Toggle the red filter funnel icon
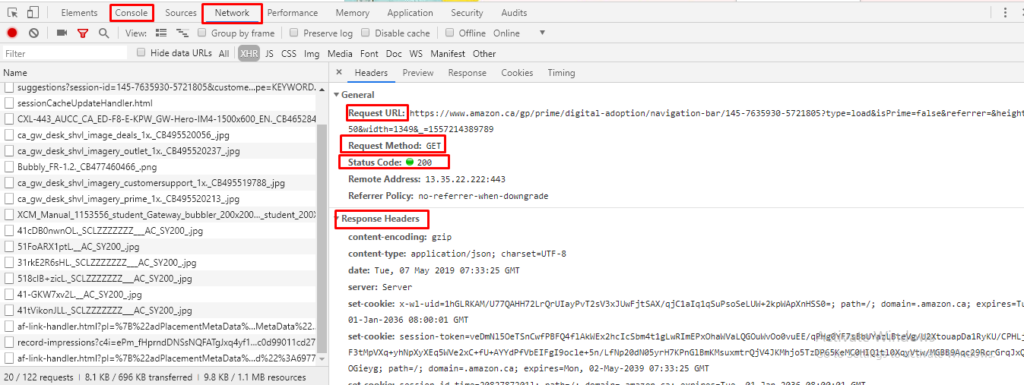The height and width of the screenshot is (385, 1024). [82, 33]
